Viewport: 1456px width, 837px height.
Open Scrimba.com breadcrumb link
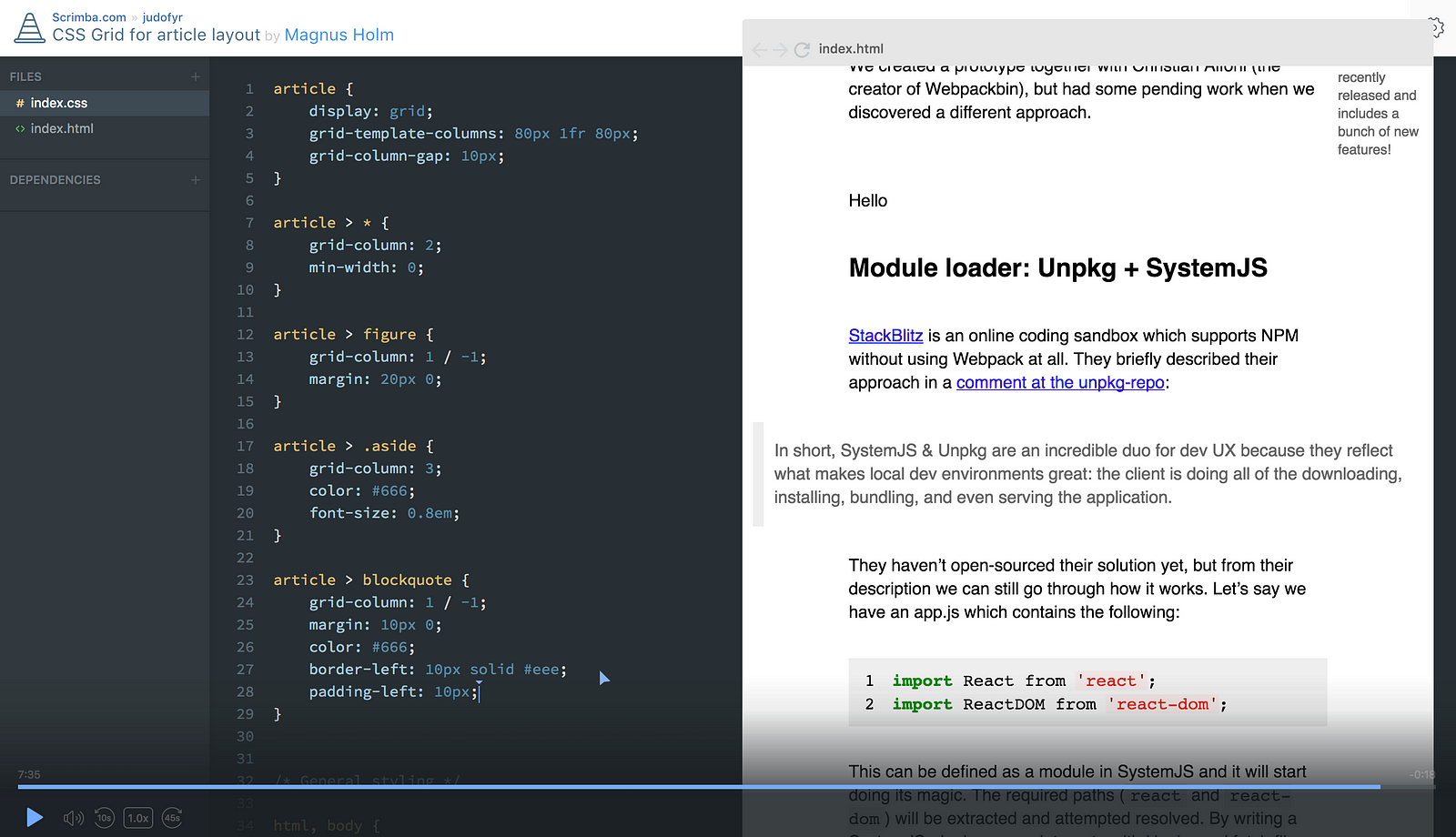tap(89, 17)
